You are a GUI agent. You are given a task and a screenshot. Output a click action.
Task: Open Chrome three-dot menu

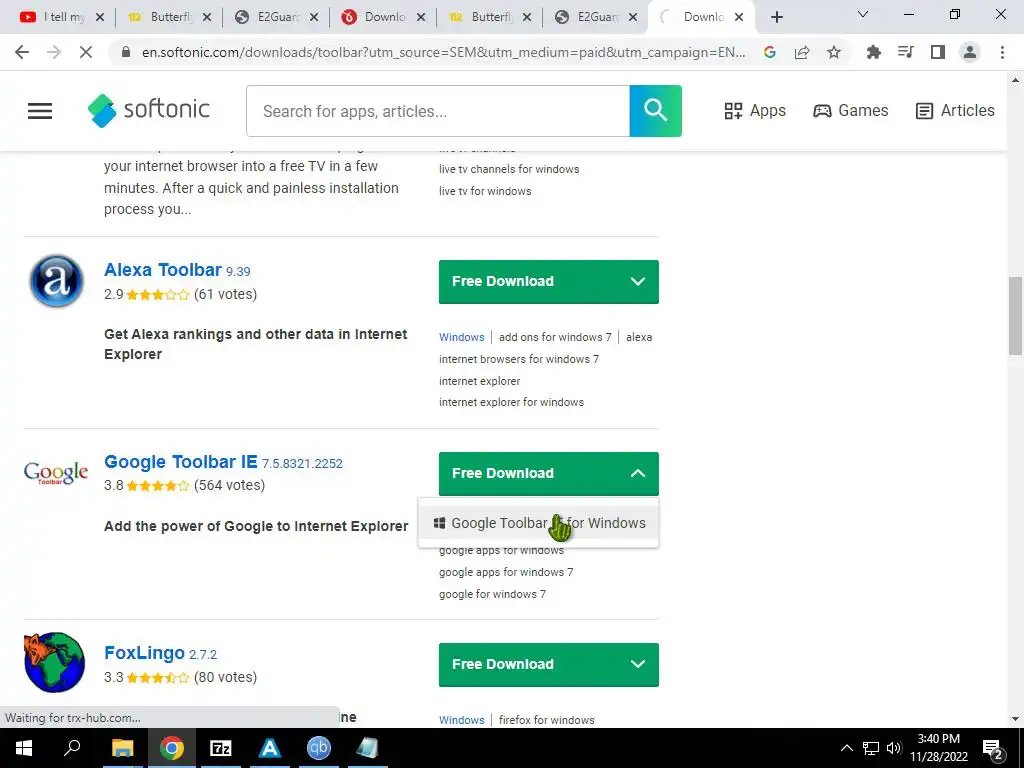click(1002, 52)
